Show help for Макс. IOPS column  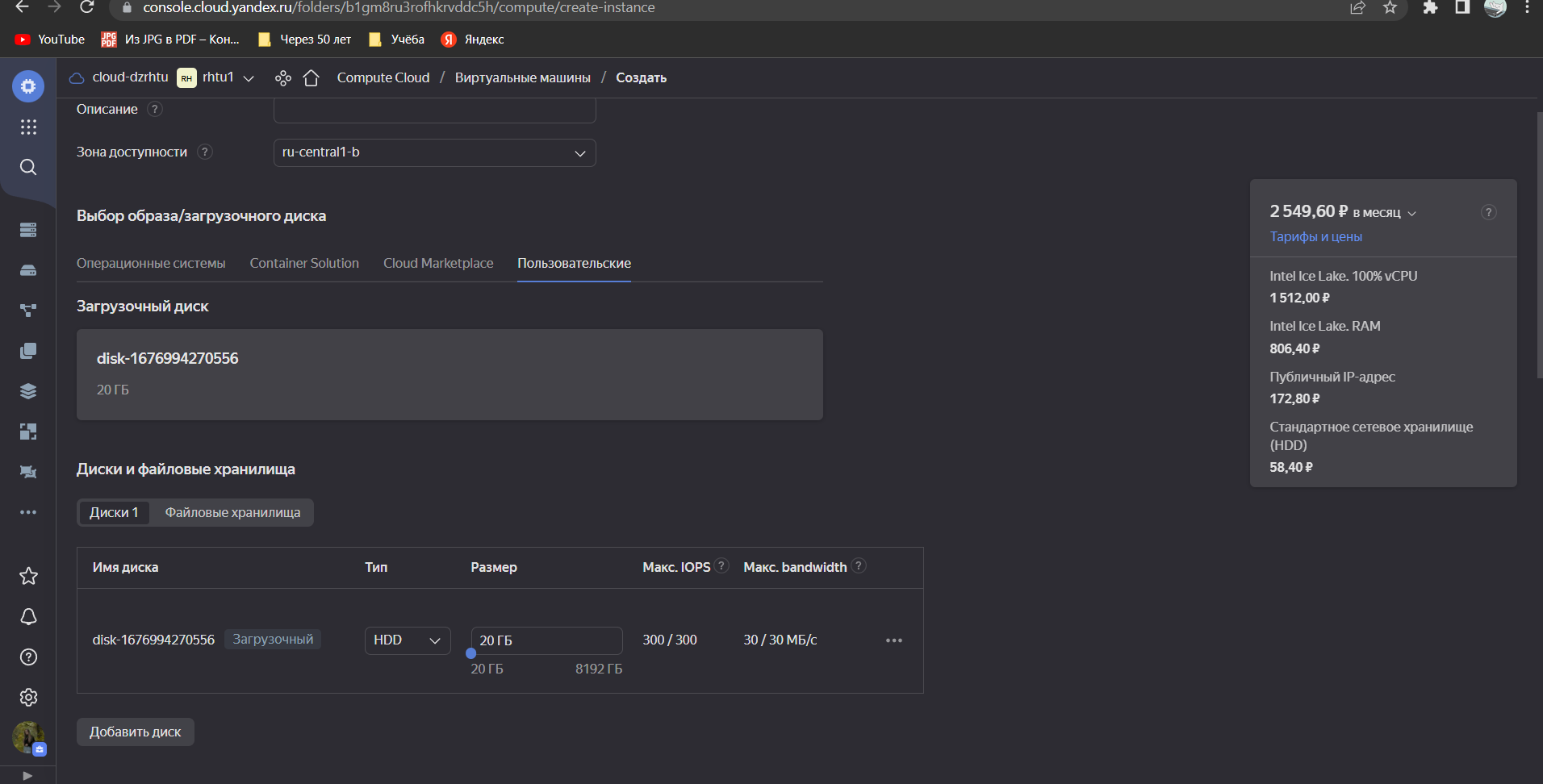(x=722, y=566)
